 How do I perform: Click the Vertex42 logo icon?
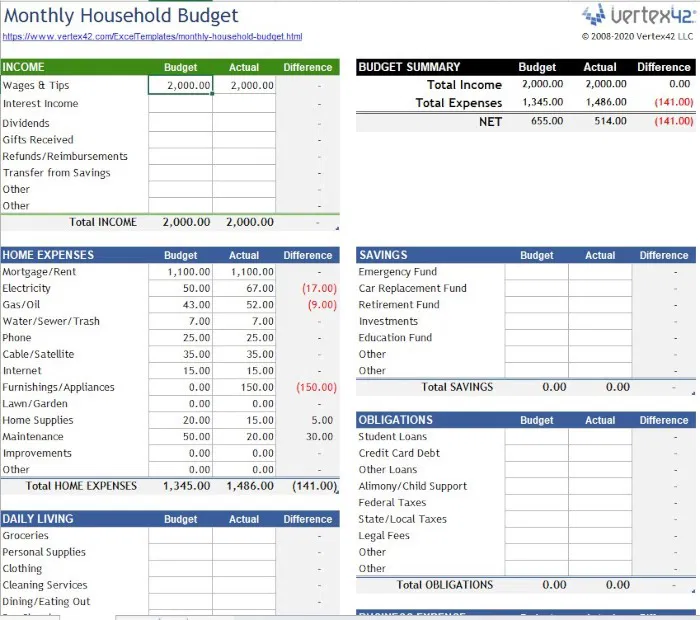pos(593,15)
